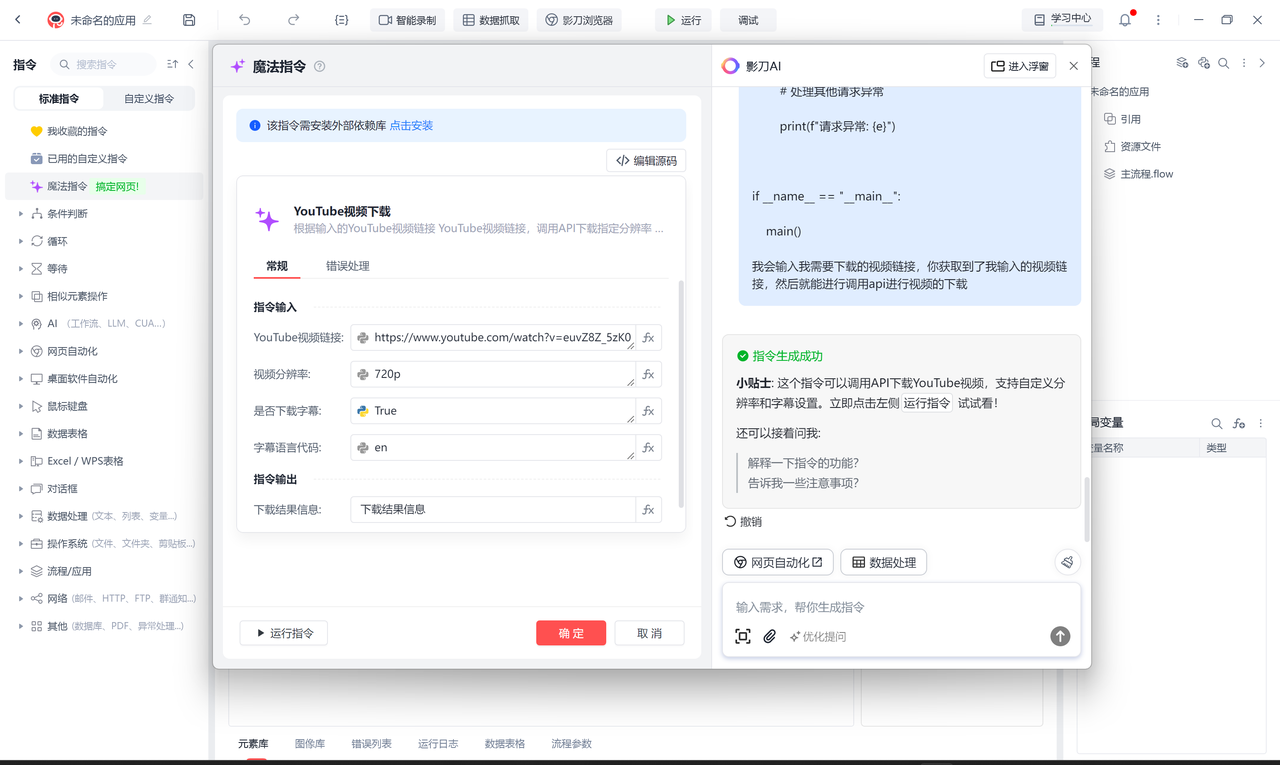1280x765 pixels.
Task: Expand the 网络 category
Action: [21, 599]
